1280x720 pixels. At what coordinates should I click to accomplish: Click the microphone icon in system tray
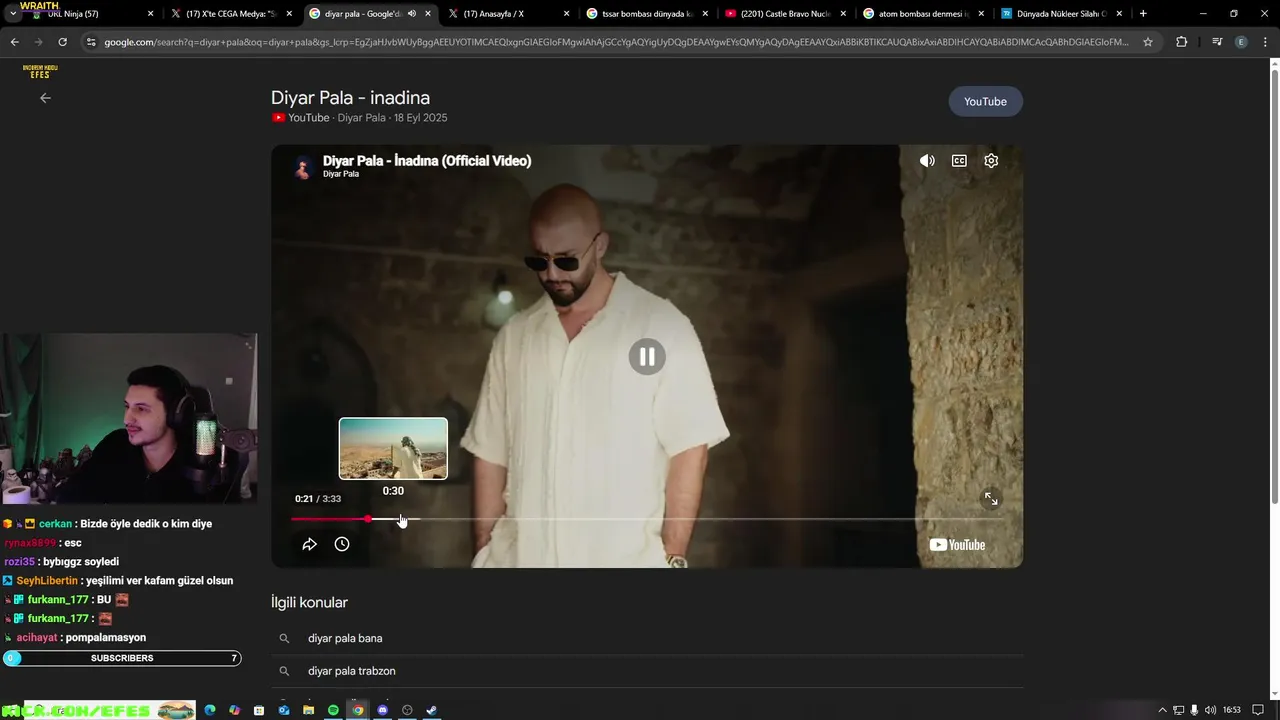coord(1194,710)
